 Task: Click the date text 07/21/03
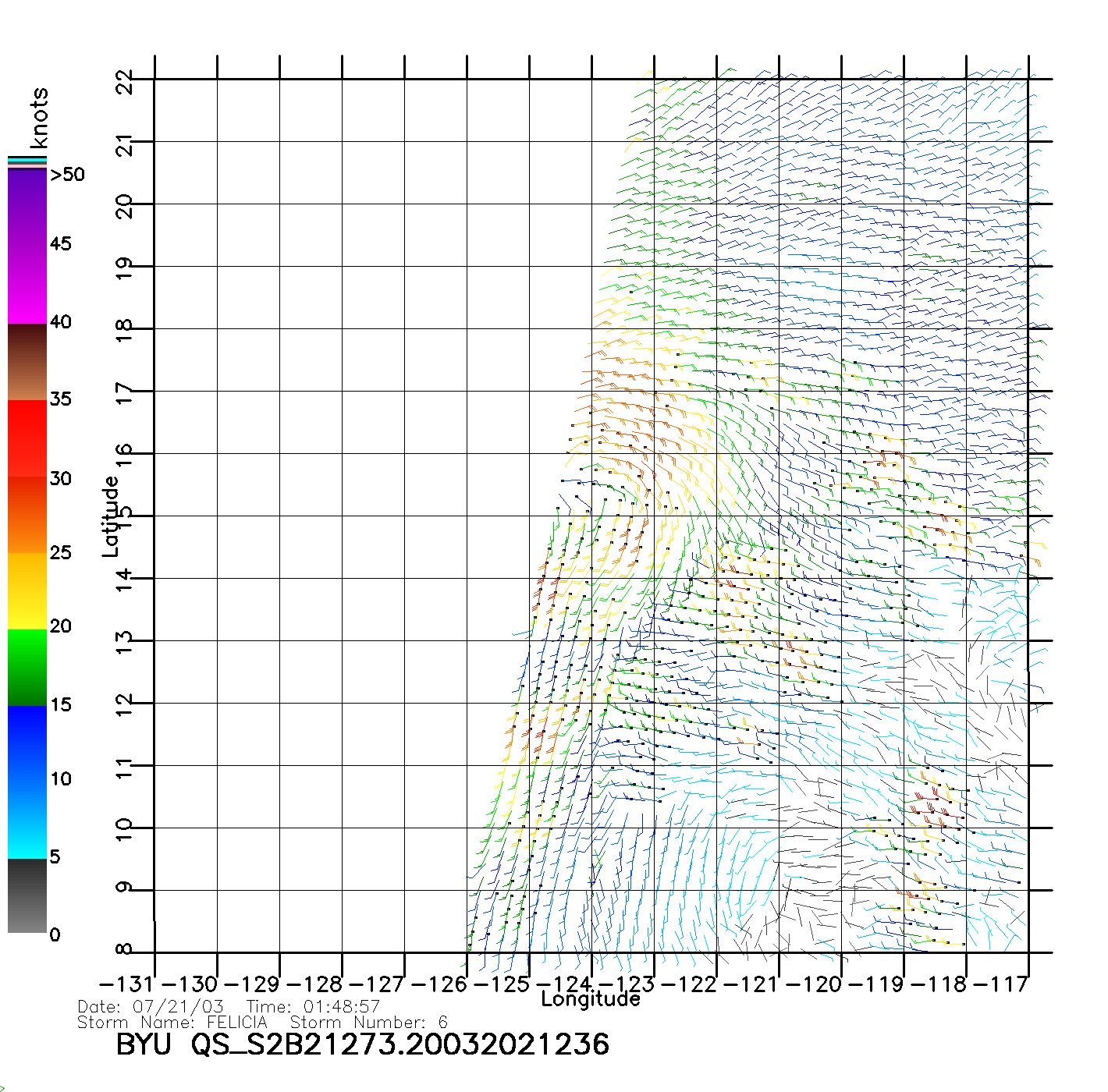pyautogui.click(x=178, y=1007)
